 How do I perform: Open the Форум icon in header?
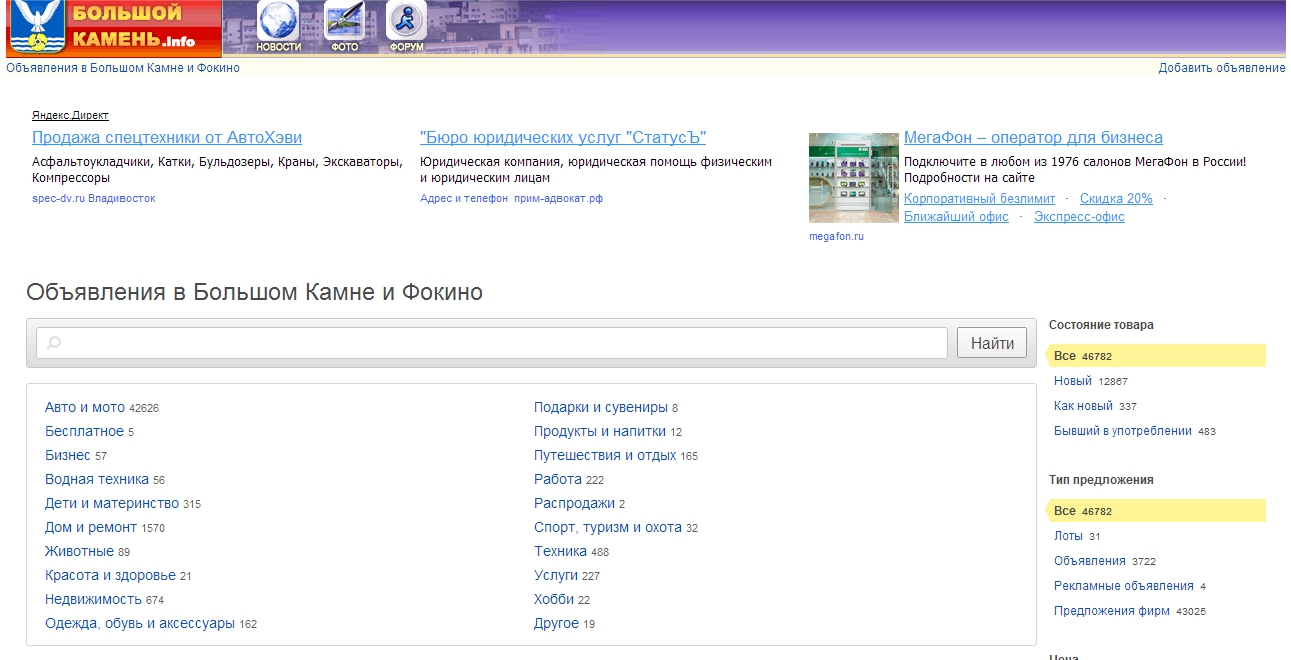[406, 24]
